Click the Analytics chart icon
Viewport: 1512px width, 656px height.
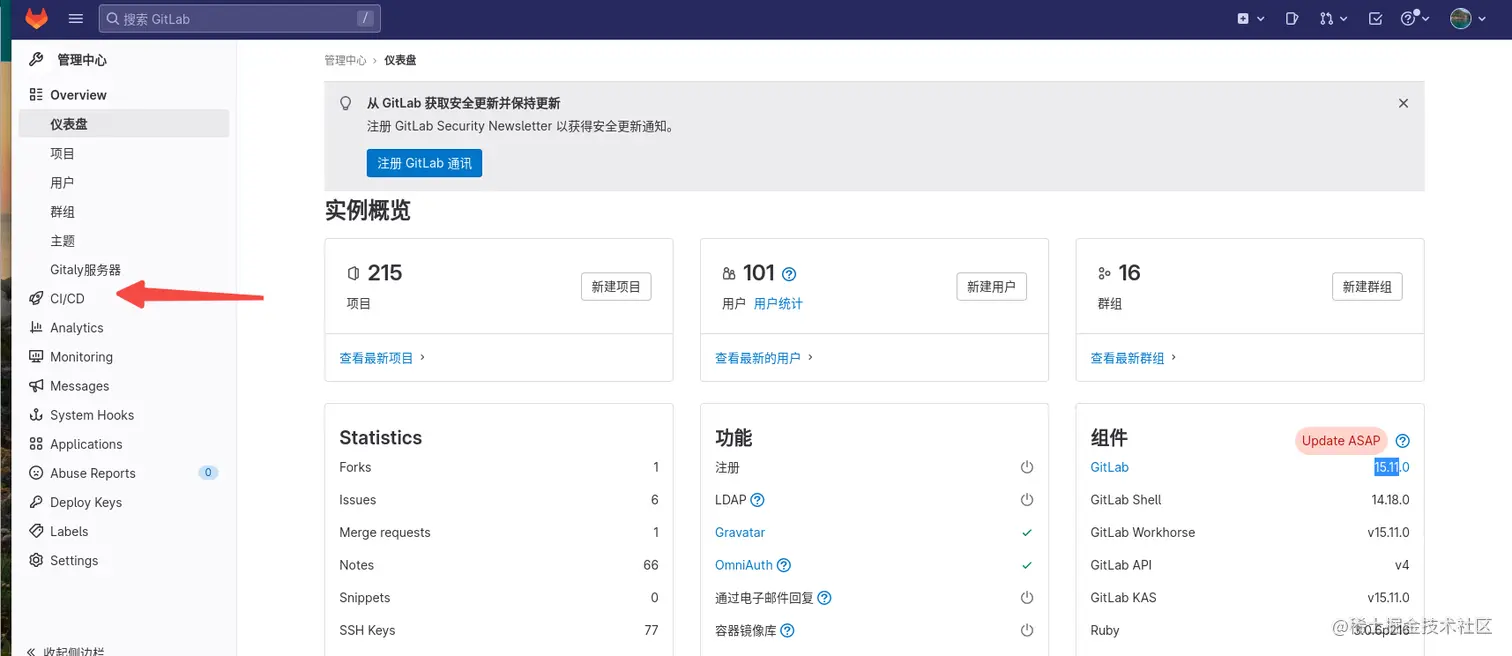(x=36, y=327)
